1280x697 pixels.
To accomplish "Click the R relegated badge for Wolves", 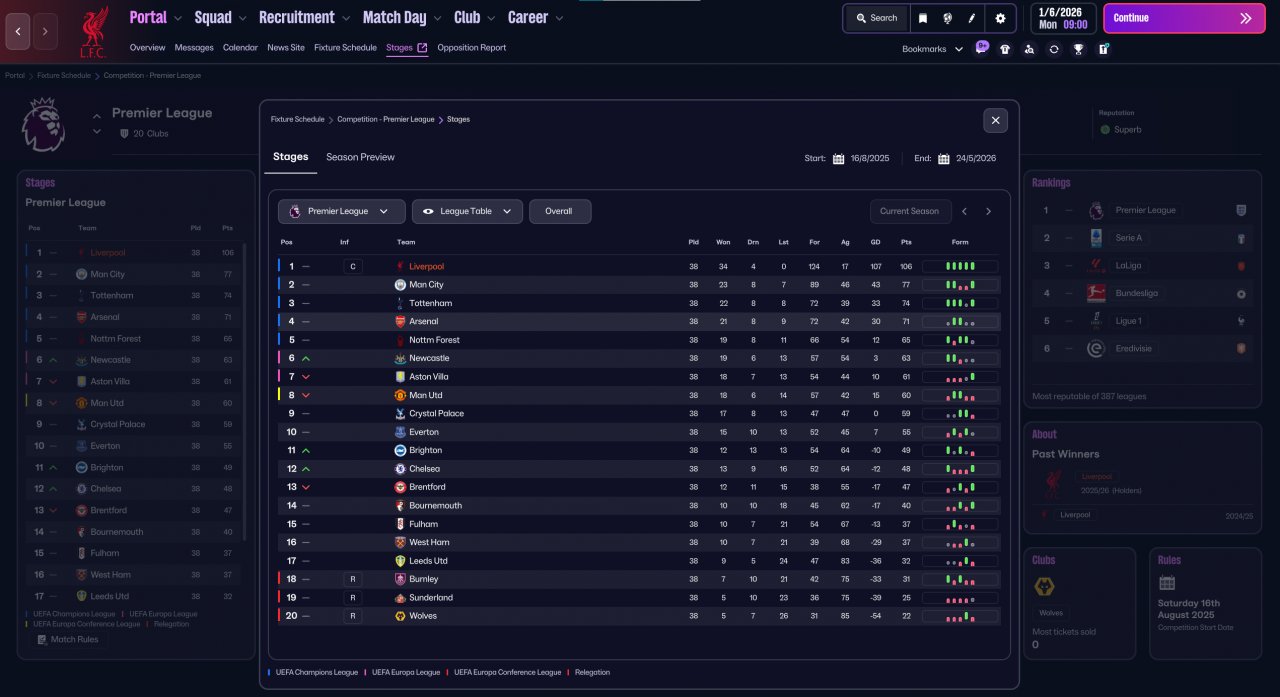I will [x=351, y=616].
